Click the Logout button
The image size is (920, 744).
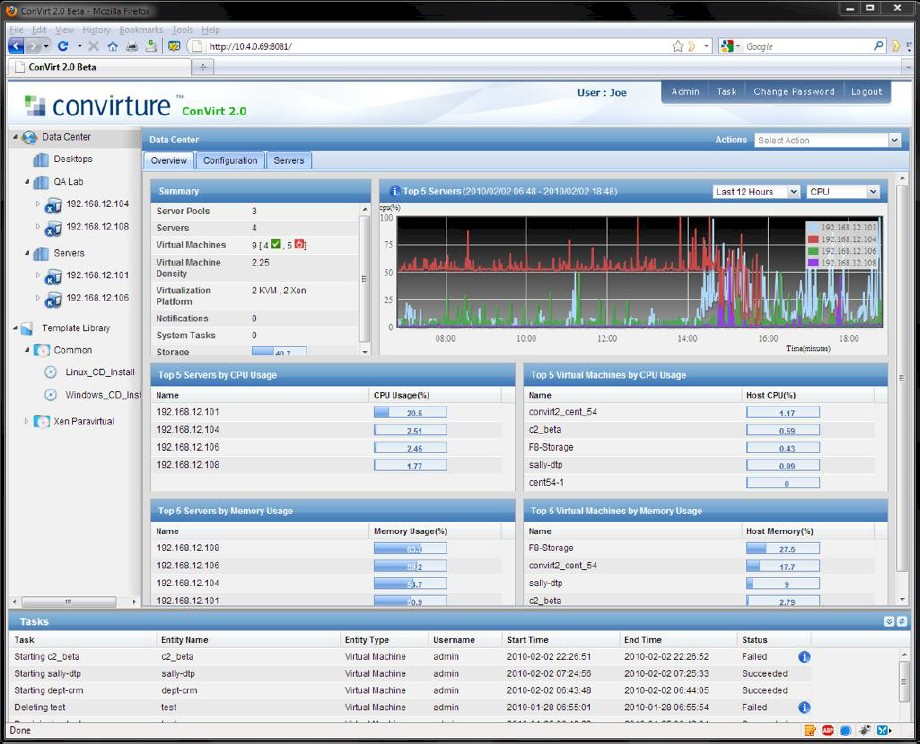[x=866, y=92]
